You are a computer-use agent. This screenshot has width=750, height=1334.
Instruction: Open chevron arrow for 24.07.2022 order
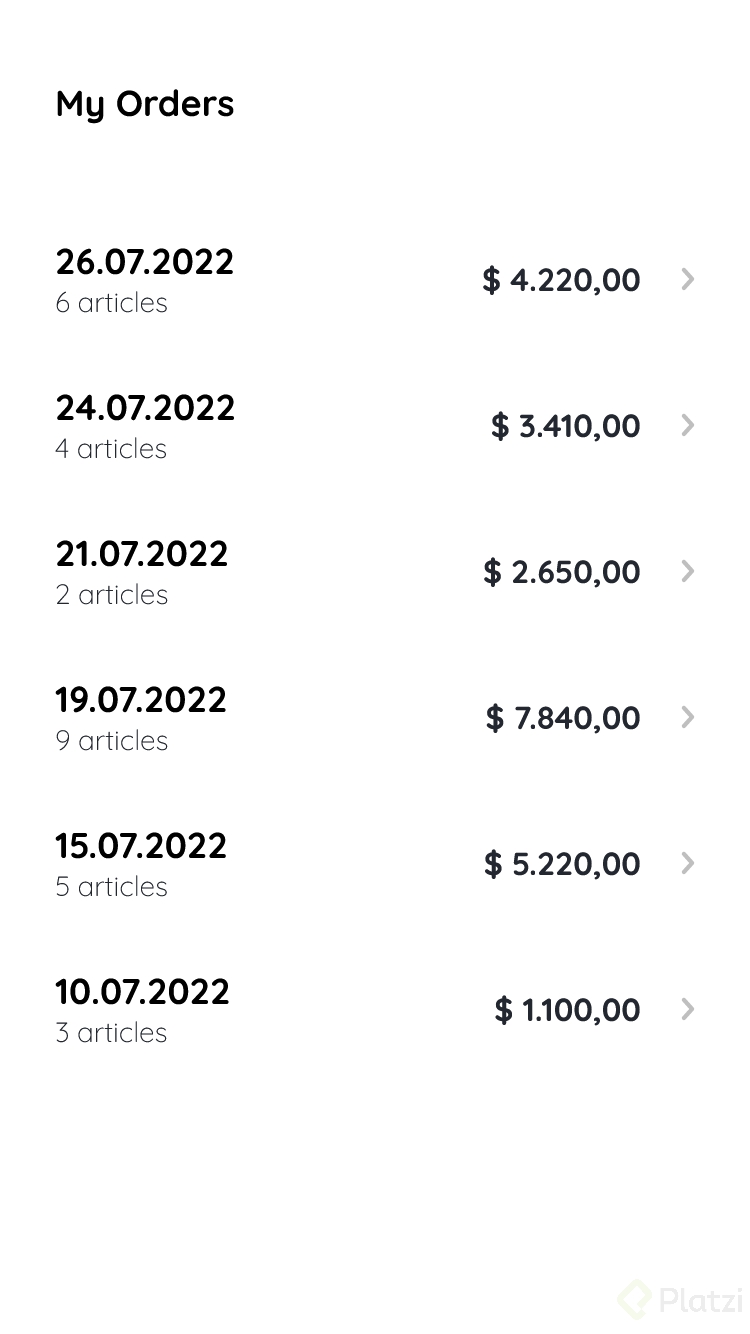(688, 426)
